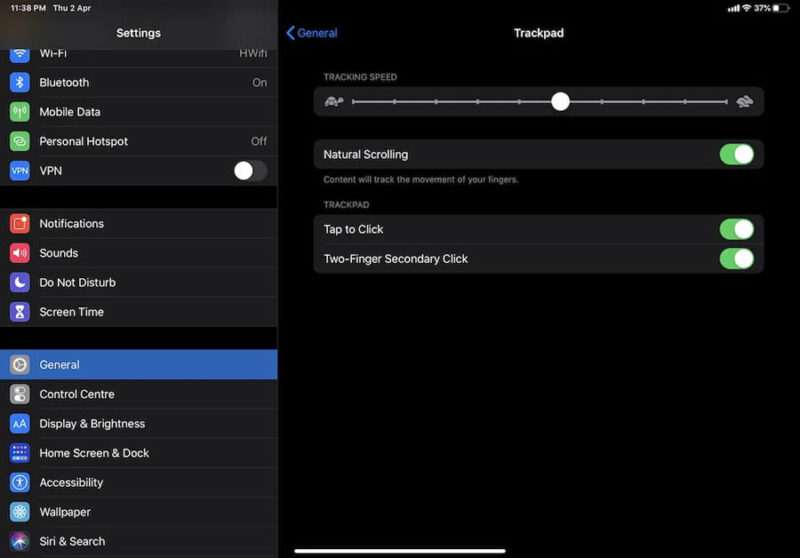Open Home Screen & Dock settings
This screenshot has width=800, height=558.
pyautogui.click(x=94, y=453)
